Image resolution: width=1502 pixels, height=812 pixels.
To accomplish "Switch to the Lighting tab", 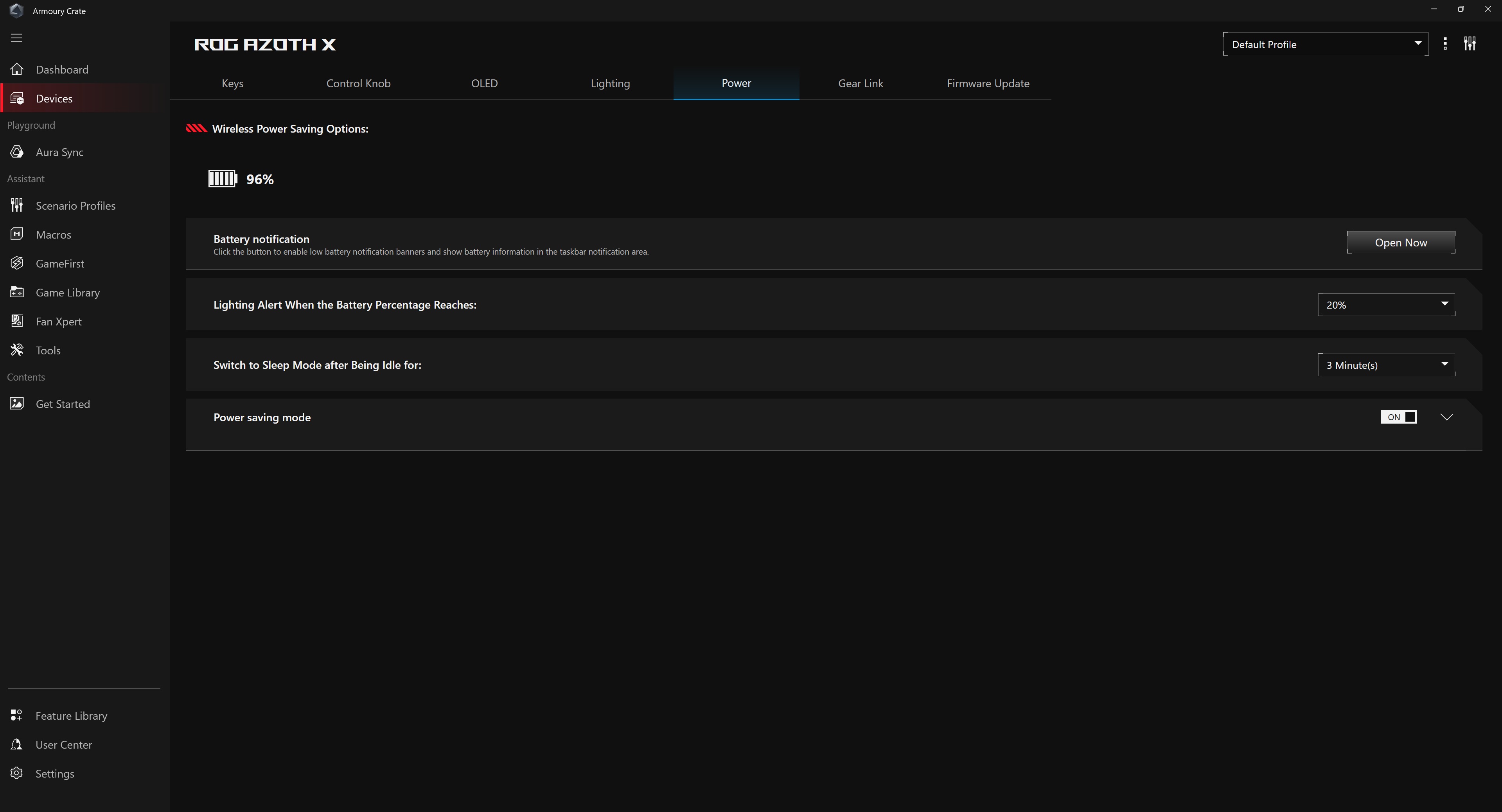I will (x=611, y=83).
